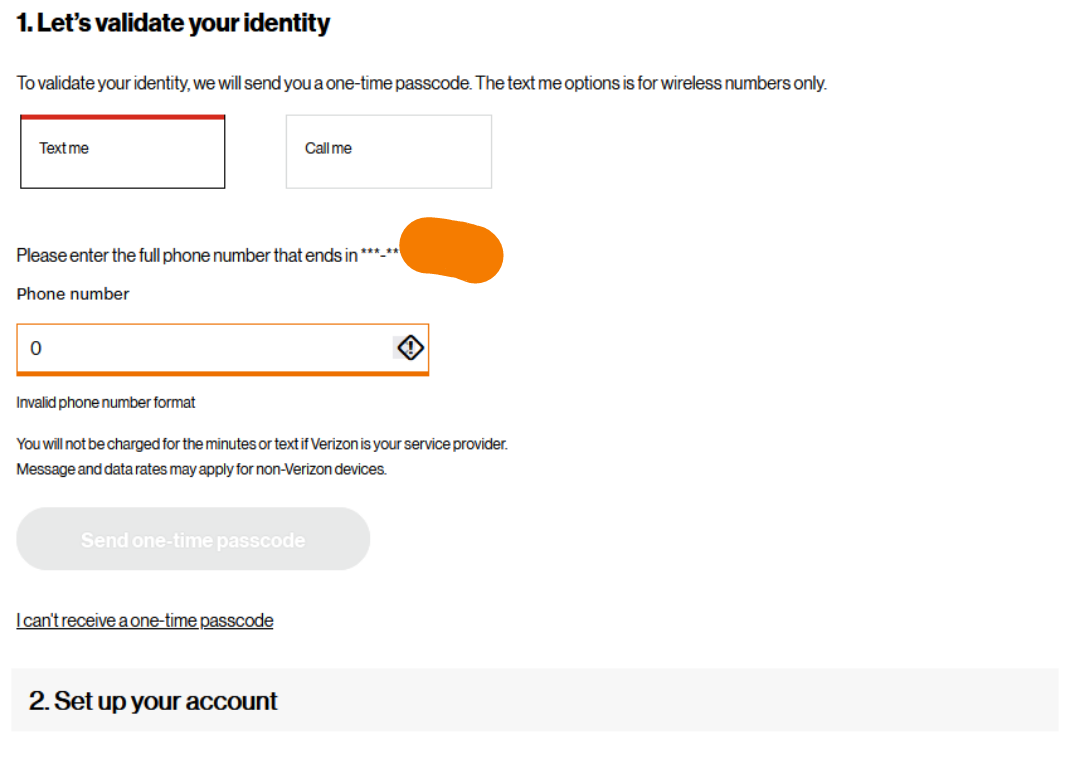Click the Let's validate your identity heading
The height and width of the screenshot is (774, 1080).
(173, 24)
